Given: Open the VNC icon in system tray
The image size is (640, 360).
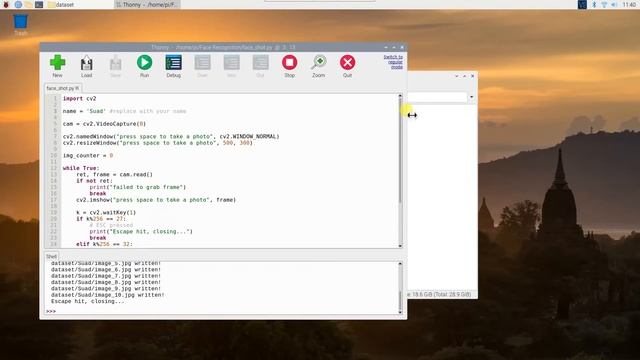Looking at the screenshot, I should tap(582, 4).
